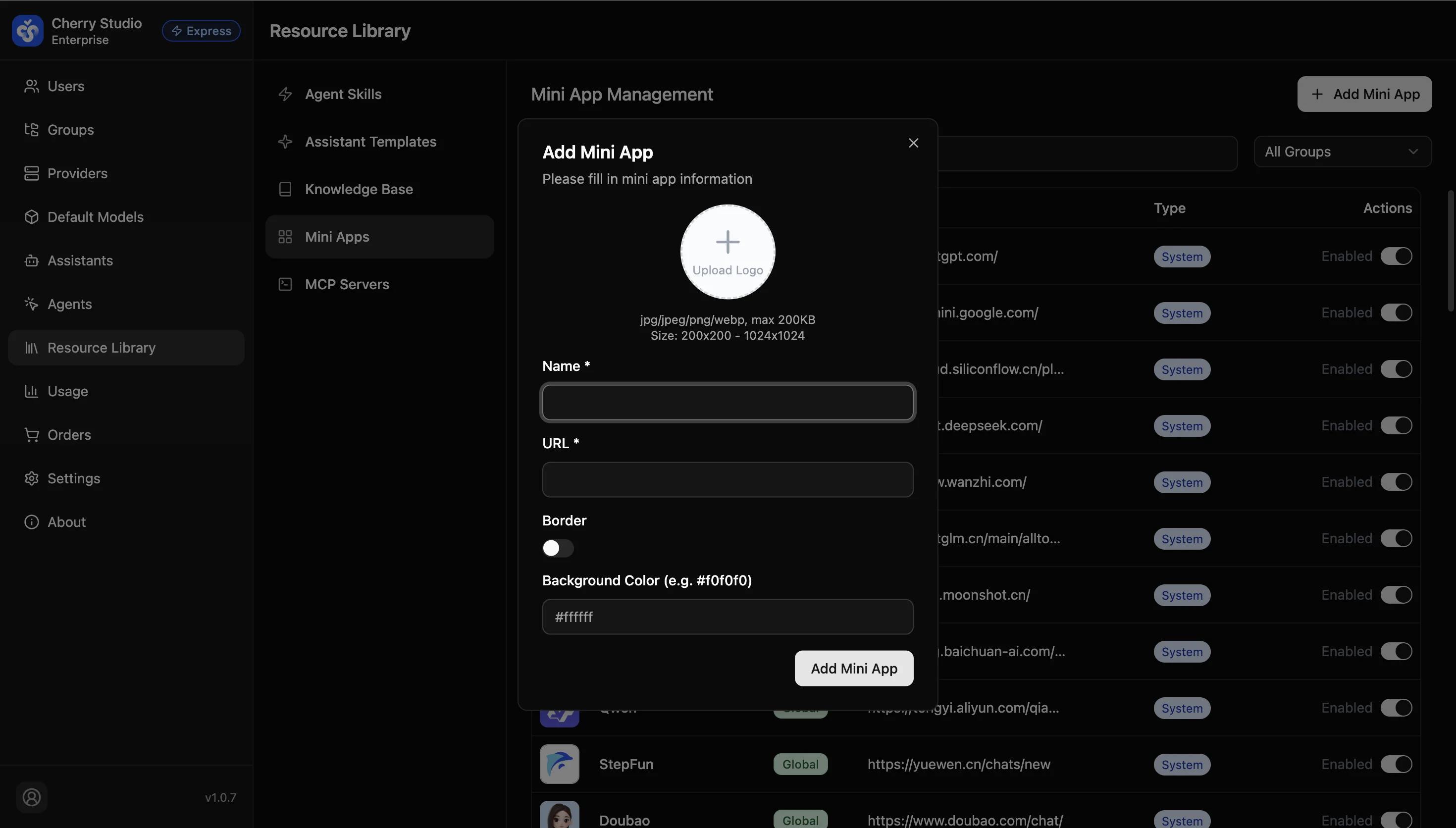Screen dimensions: 1456x828
Task: Click the v1.0.7 version label
Action: 220,797
